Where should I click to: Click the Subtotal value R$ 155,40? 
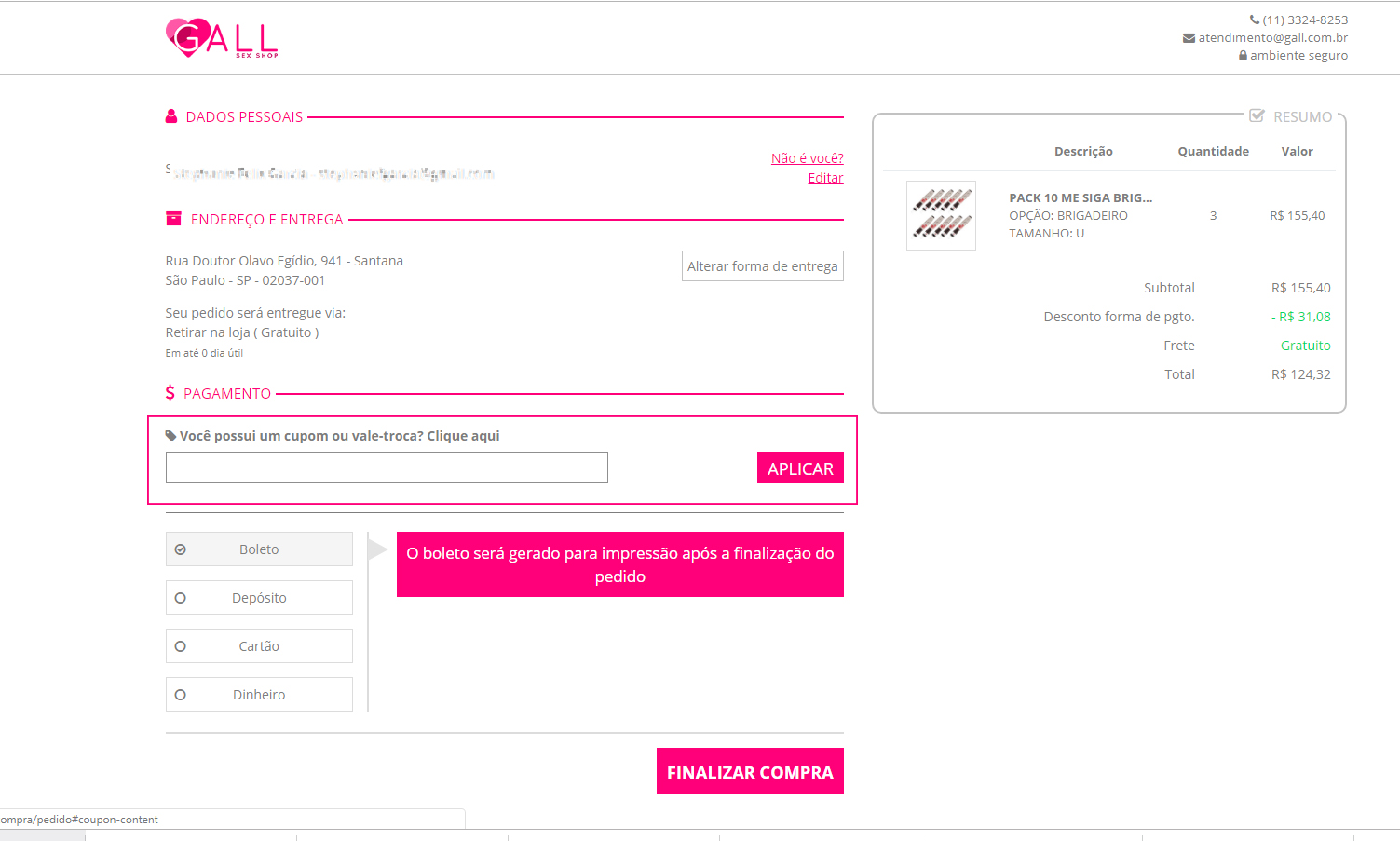(x=1301, y=288)
